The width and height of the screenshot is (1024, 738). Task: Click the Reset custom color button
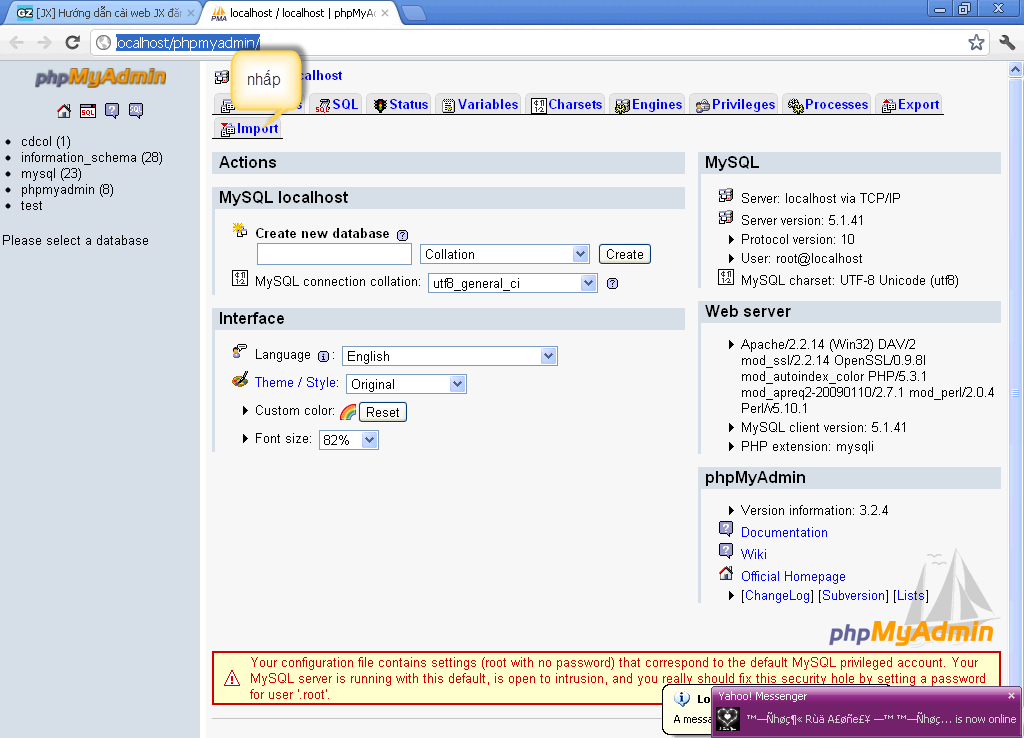[x=383, y=412]
